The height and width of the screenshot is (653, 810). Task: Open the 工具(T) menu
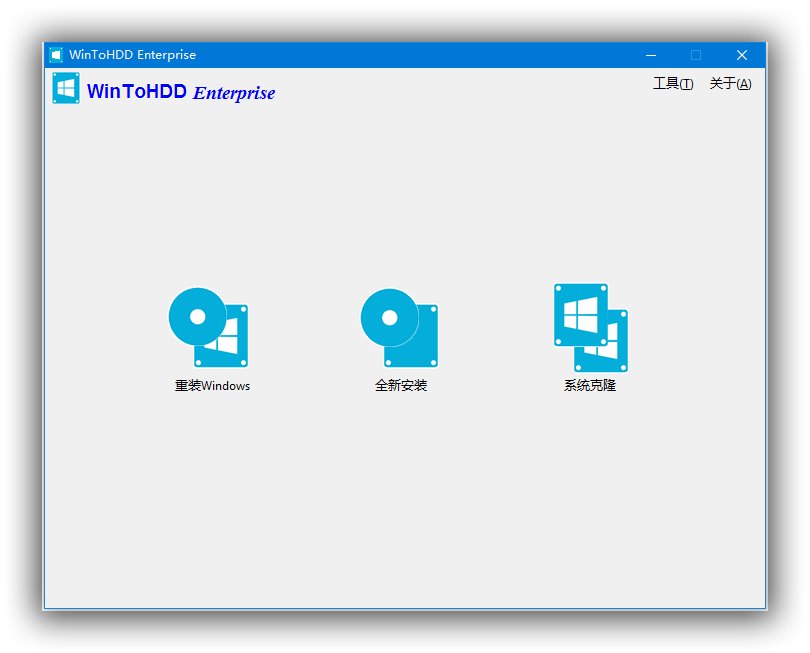673,84
